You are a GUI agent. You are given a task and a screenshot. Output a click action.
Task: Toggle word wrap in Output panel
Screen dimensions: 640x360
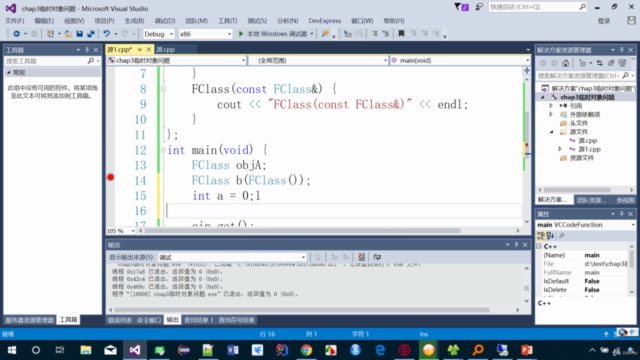coord(377,257)
